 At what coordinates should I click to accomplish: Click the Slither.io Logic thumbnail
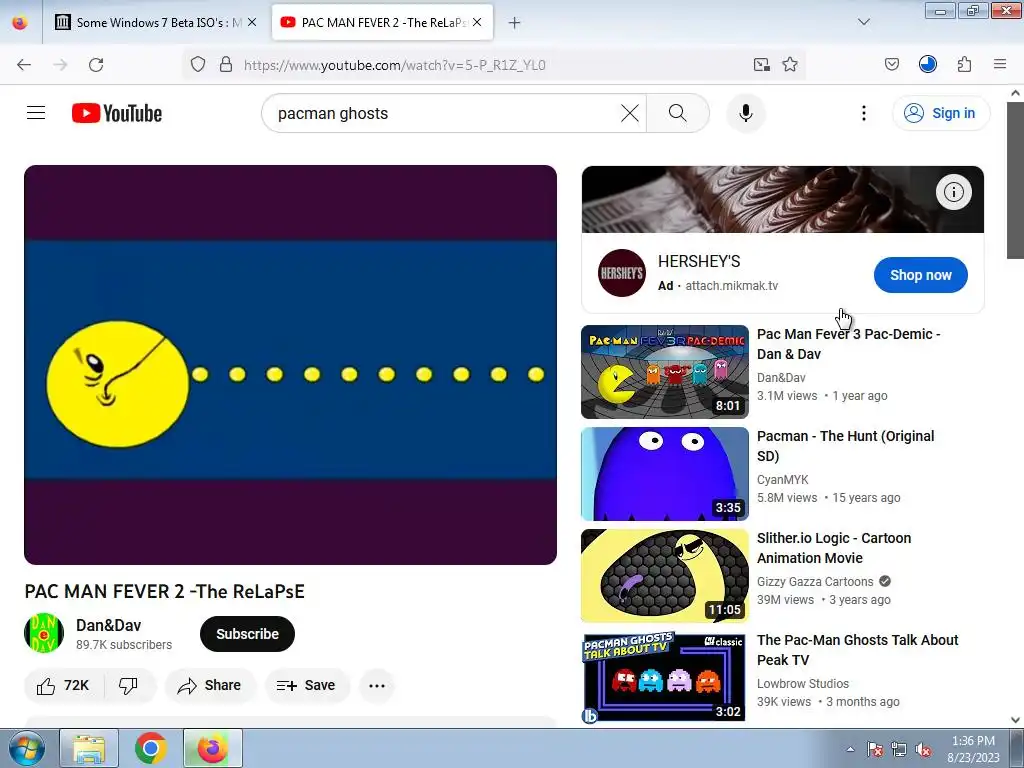click(665, 575)
